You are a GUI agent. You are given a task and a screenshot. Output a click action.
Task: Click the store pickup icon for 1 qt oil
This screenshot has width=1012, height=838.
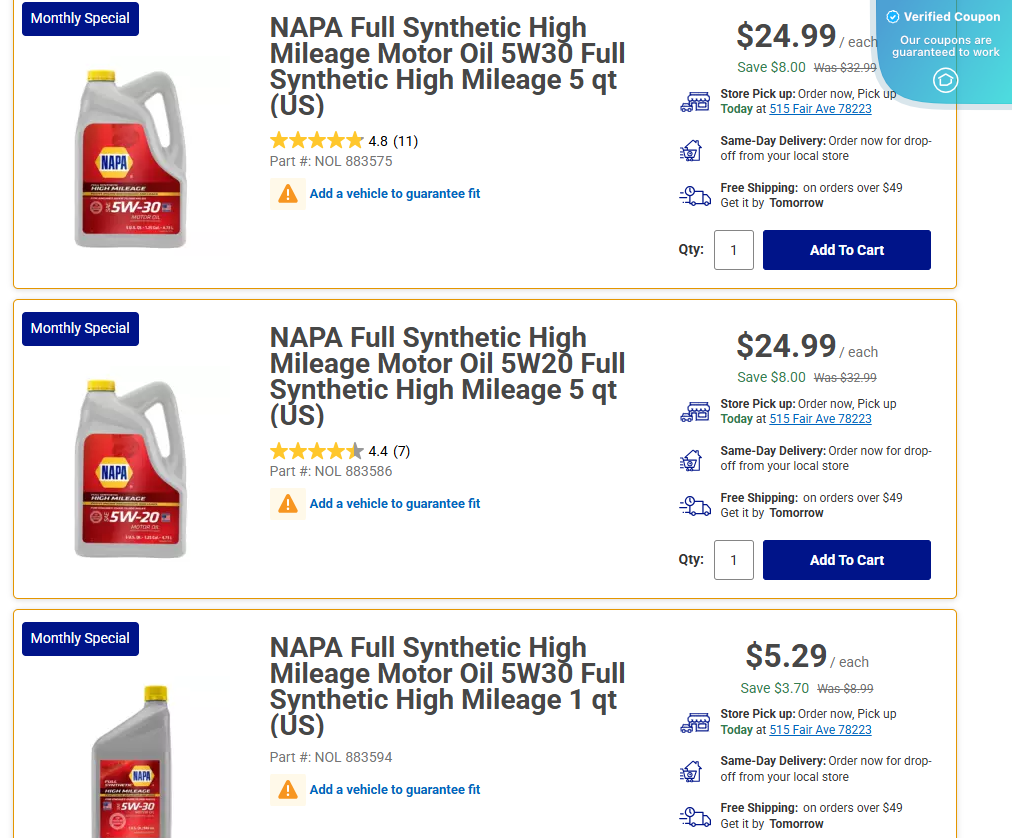695,721
